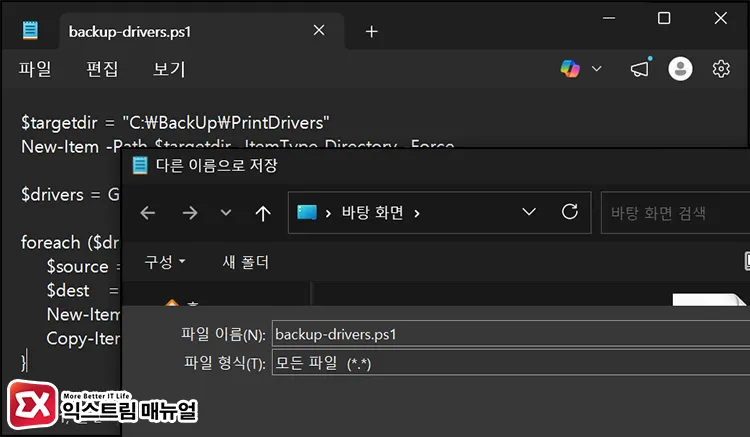Click the back arrow in save dialog
This screenshot has width=750, height=437.
148,213
